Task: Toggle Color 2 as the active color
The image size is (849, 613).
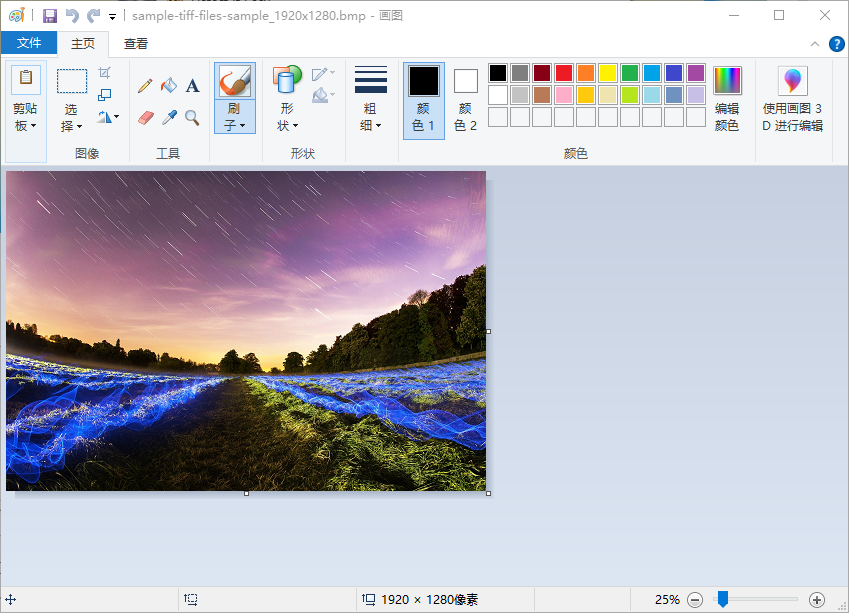Action: click(x=466, y=101)
